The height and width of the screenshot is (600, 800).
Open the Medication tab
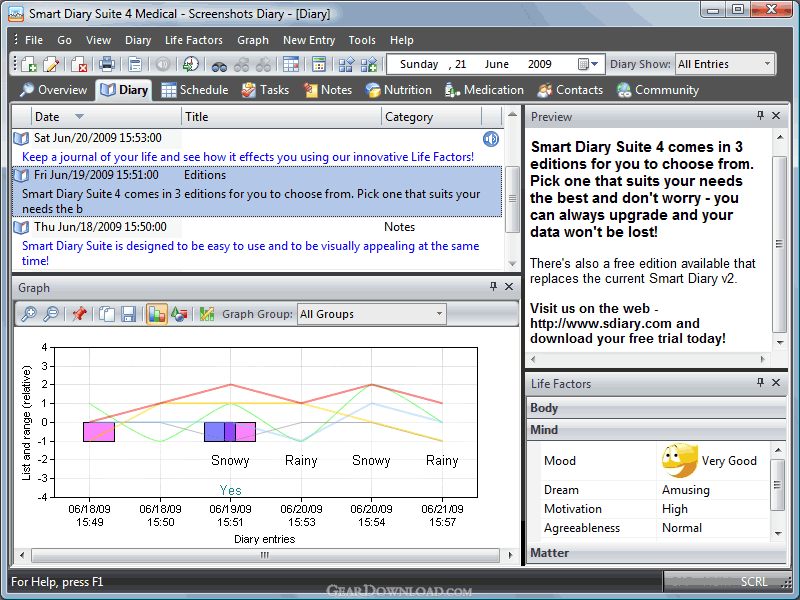pyautogui.click(x=484, y=90)
